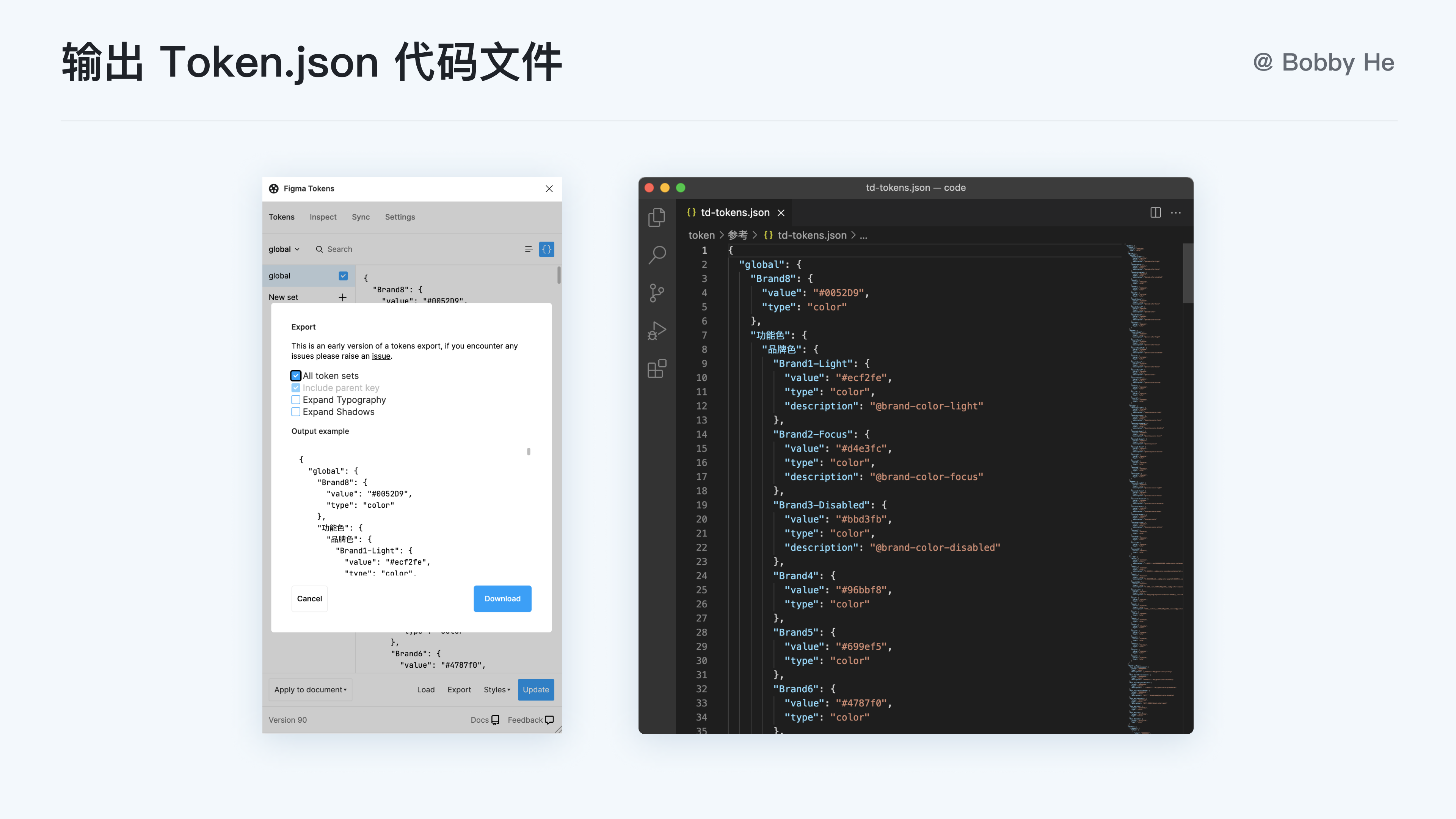This screenshot has height=819, width=1456.
Task: Switch to JSON view in Figma Tokens plugin
Action: coord(546,249)
